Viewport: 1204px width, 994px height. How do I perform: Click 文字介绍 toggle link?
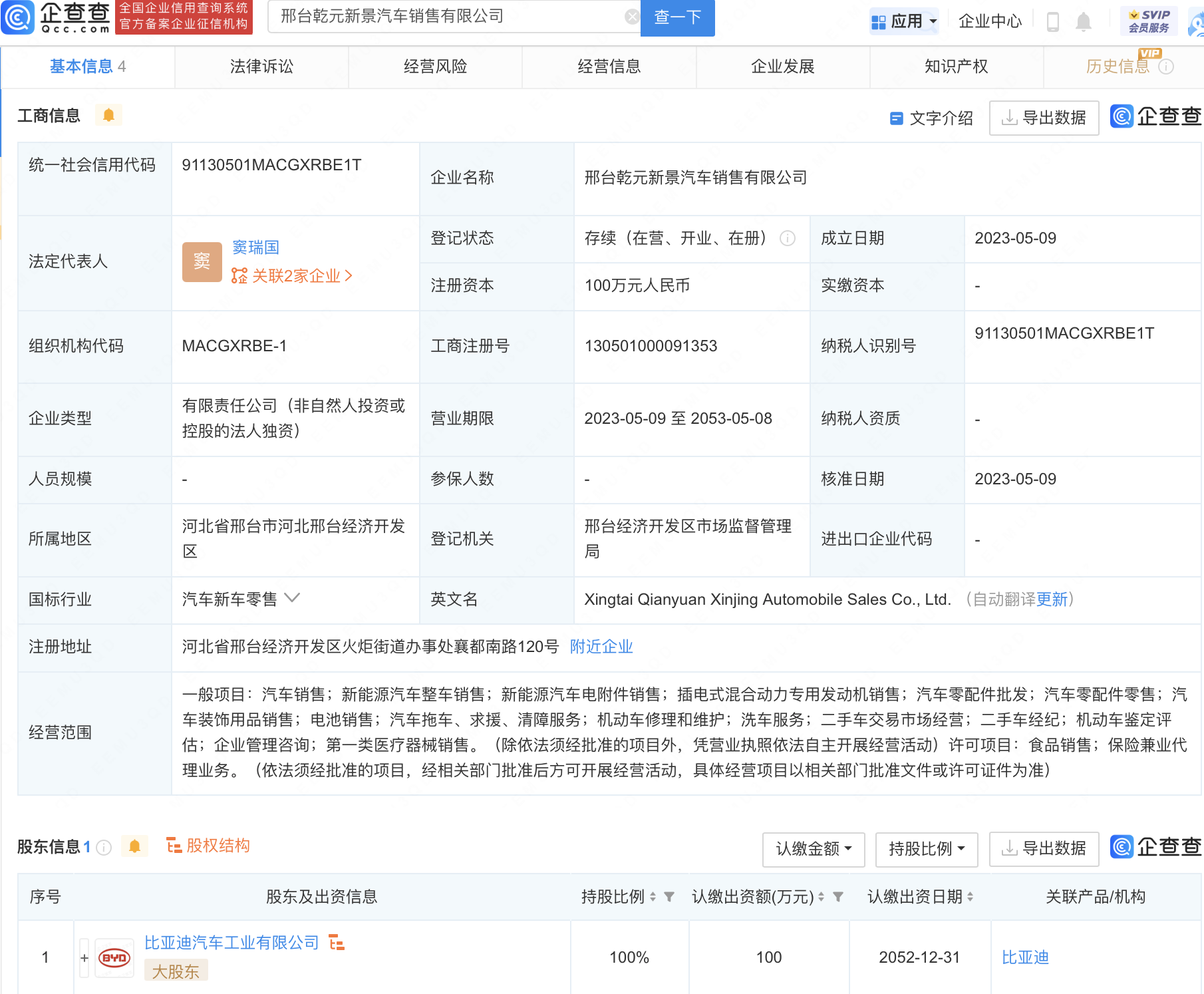pyautogui.click(x=931, y=118)
